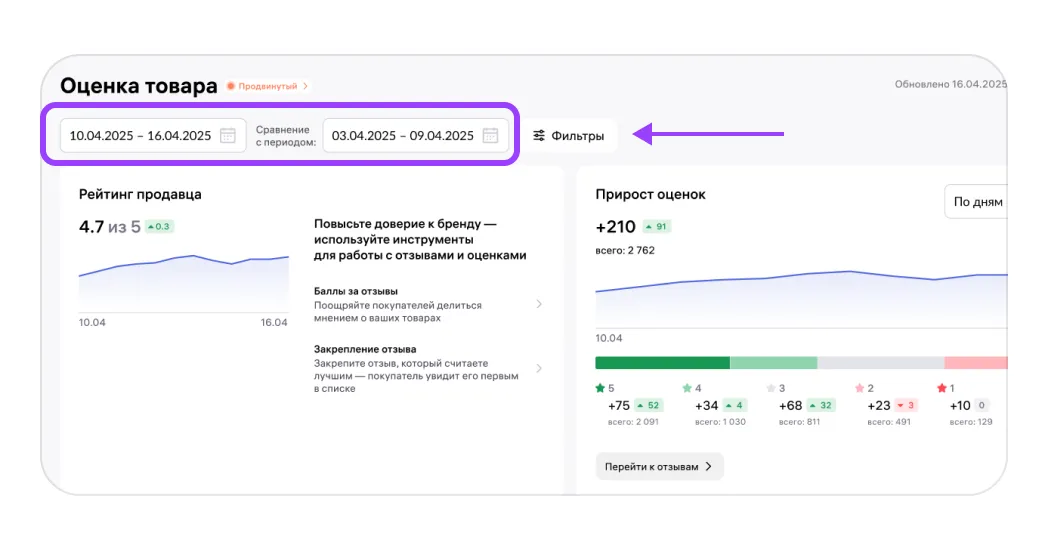Open the По дням dropdown
Image resolution: width=1048 pixels, height=550 pixels.
(976, 201)
